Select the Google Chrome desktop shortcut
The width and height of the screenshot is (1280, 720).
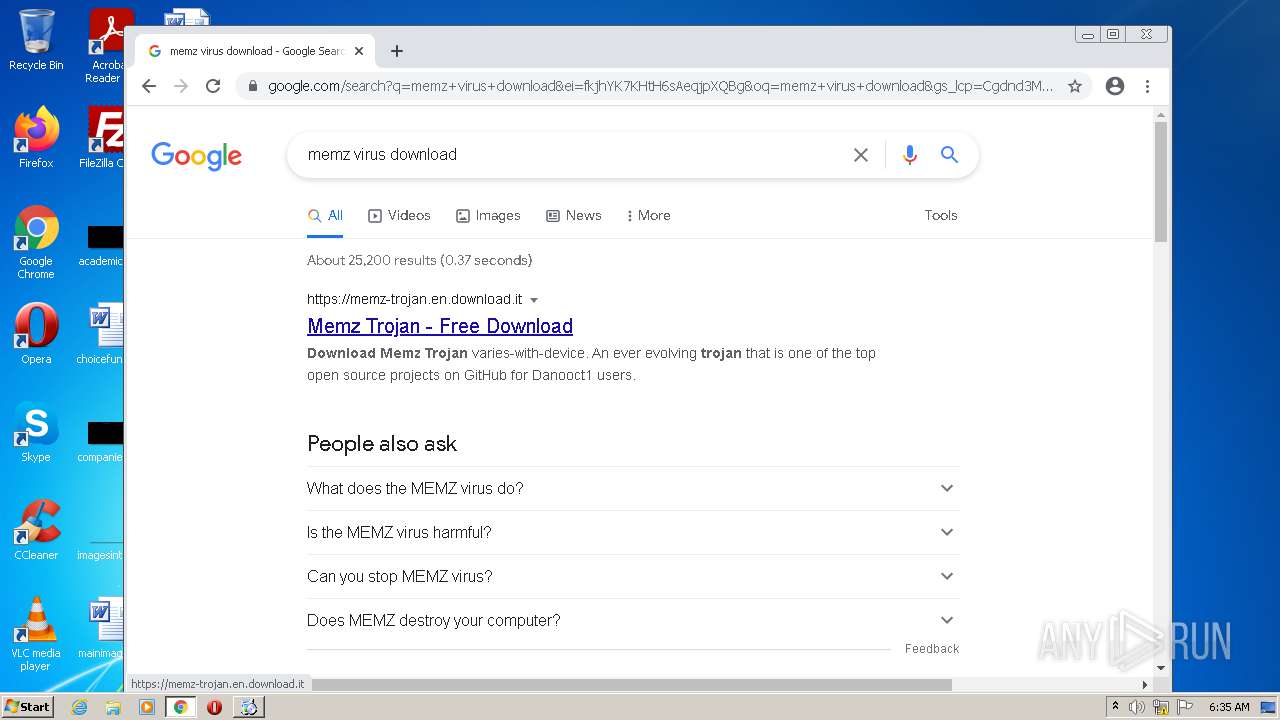point(36,243)
